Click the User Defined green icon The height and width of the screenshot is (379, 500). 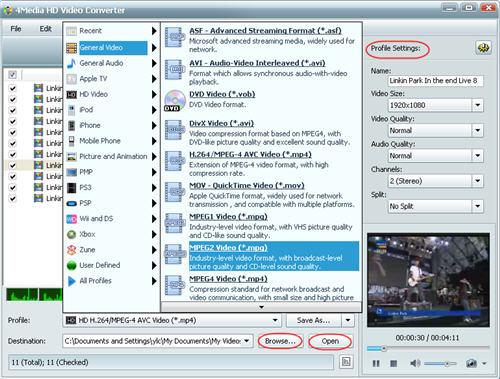[x=71, y=265]
